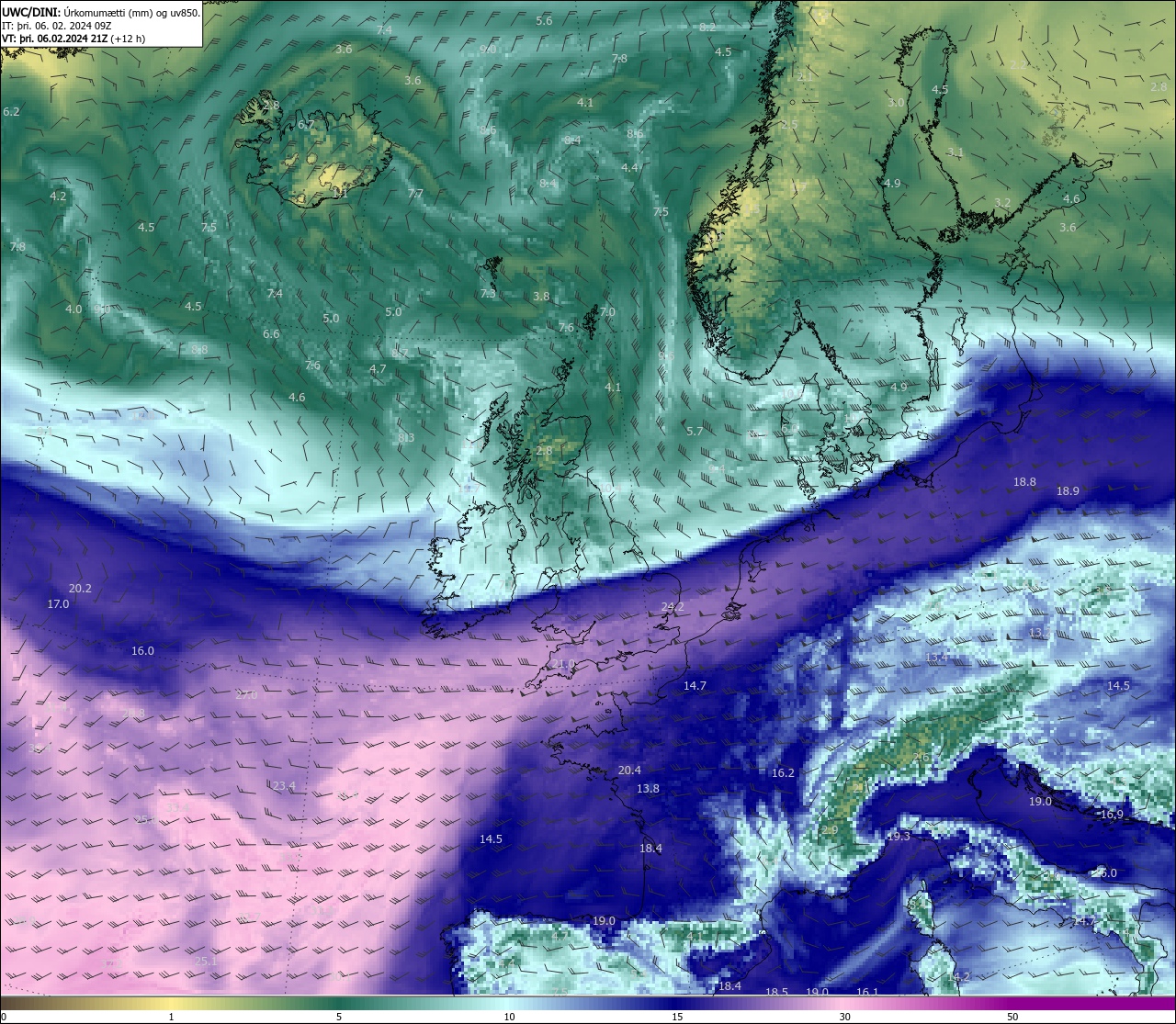Click the 25.1 value near the bottom-left

pyautogui.click(x=206, y=962)
